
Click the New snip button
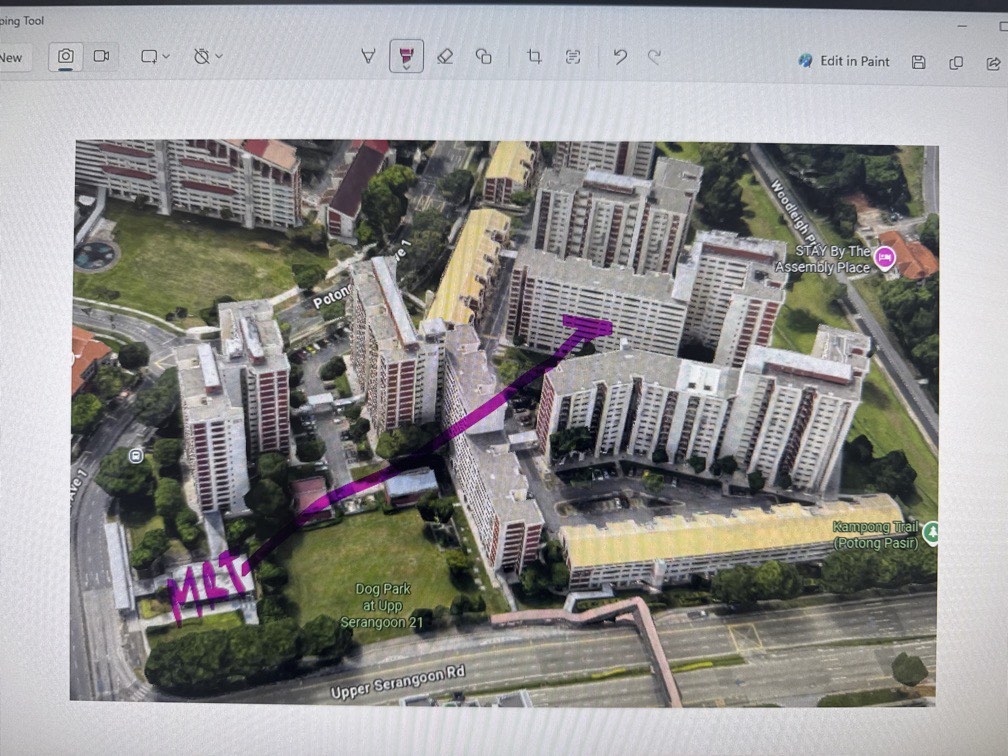point(13,58)
